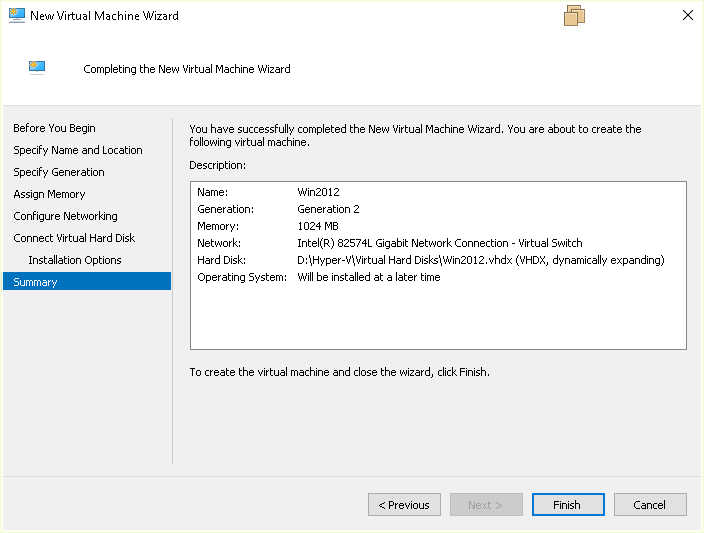
Task: Click Finish to create the virtual machine
Action: [568, 505]
